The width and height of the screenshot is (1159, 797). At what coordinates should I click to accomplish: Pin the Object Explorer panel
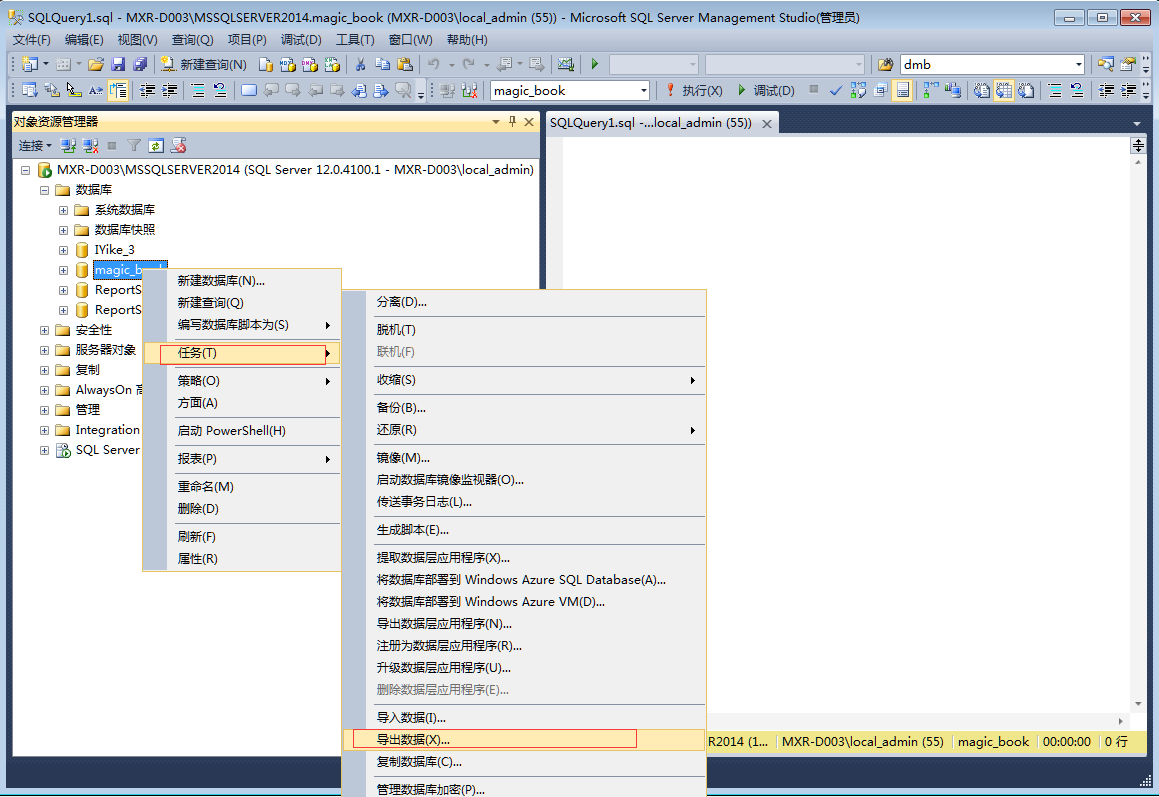(x=512, y=121)
